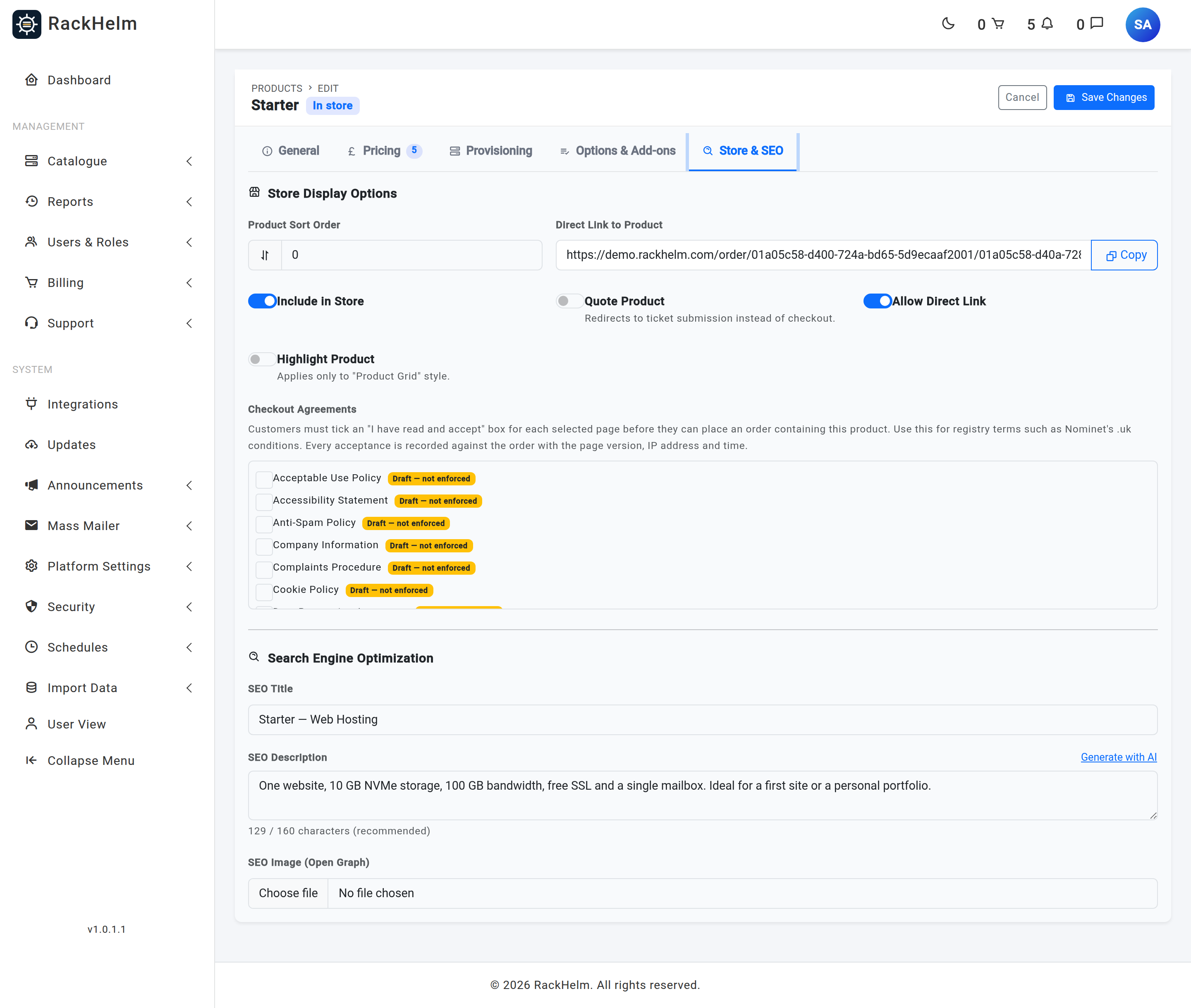
Task: Click the Cancel button
Action: pyautogui.click(x=1022, y=97)
